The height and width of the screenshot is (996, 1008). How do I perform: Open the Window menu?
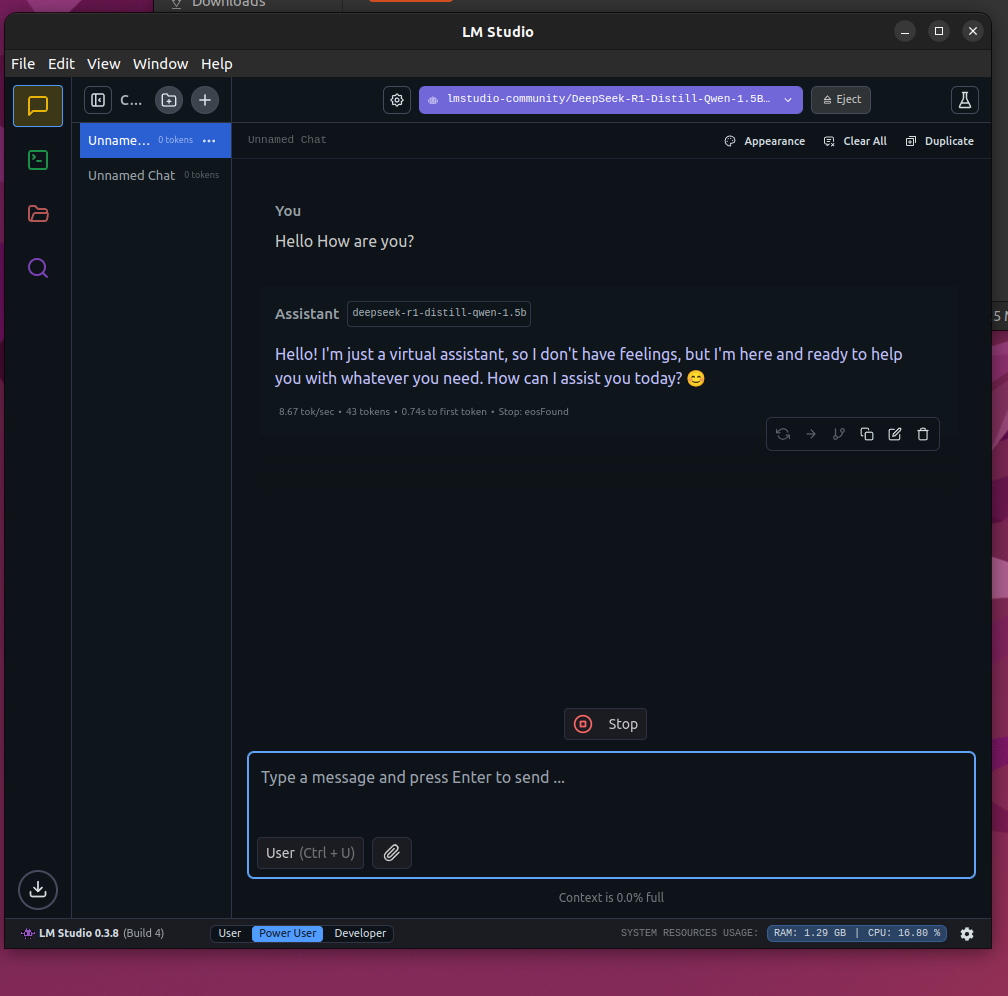click(x=160, y=63)
